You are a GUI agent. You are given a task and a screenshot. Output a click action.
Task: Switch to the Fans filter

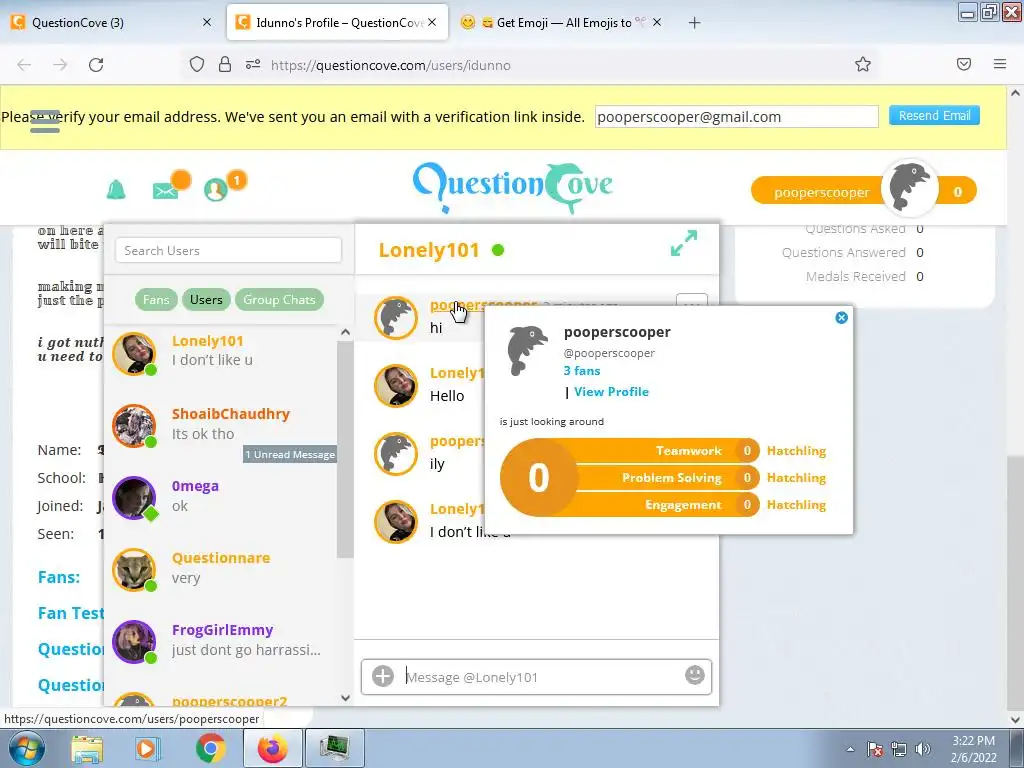tap(156, 300)
